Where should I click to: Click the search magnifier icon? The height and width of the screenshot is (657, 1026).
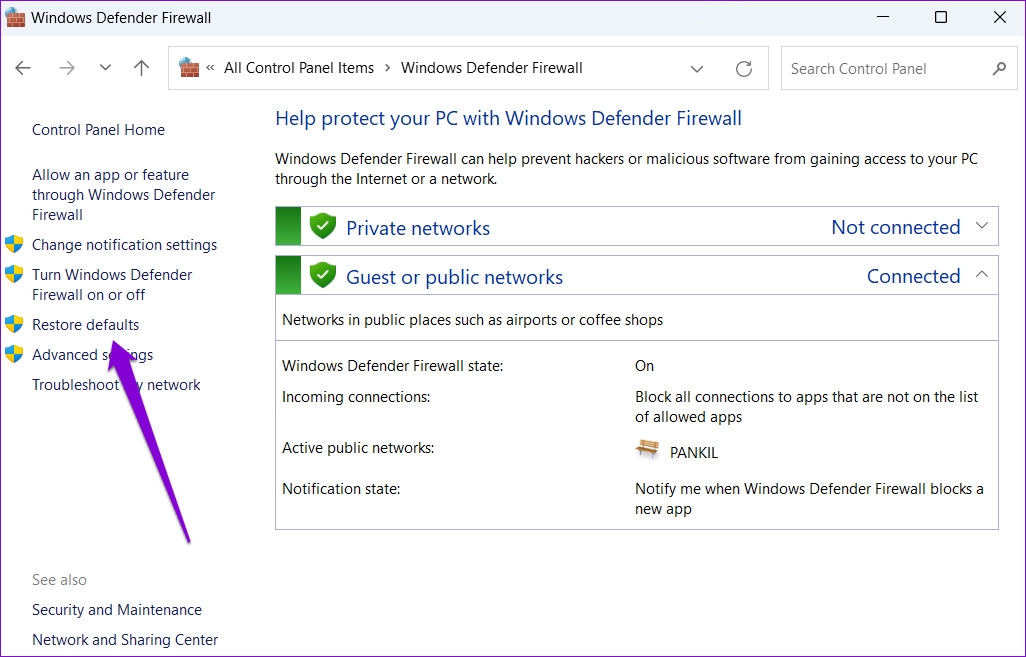coord(999,69)
